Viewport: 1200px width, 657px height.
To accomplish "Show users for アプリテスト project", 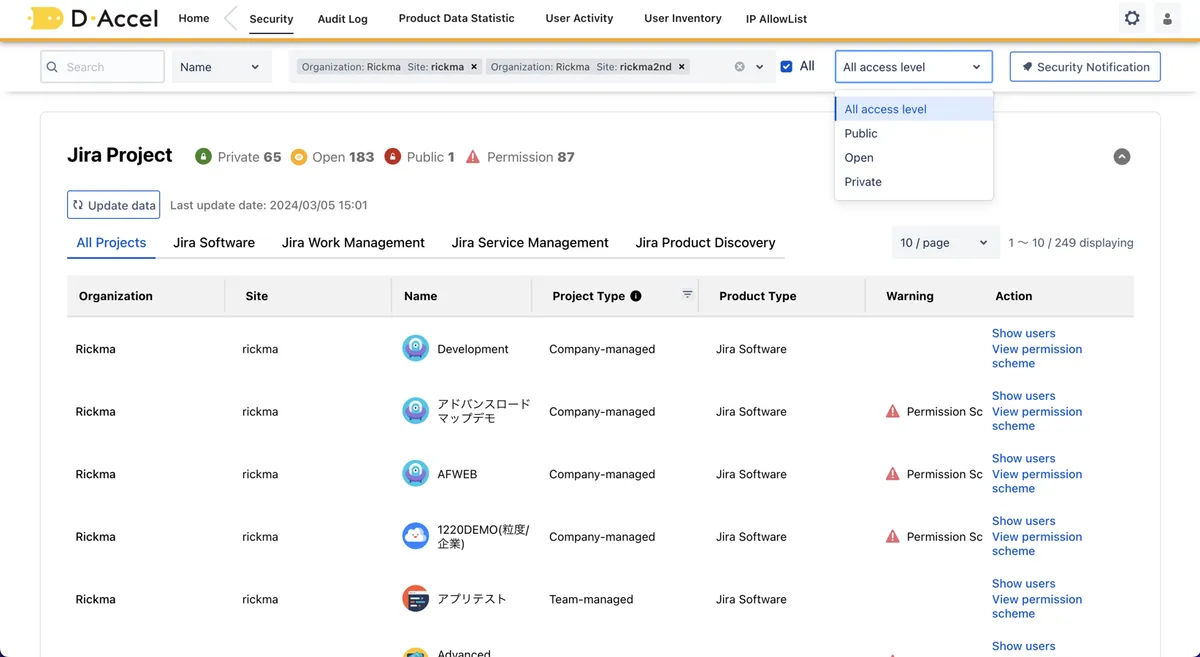I will [x=1023, y=583].
